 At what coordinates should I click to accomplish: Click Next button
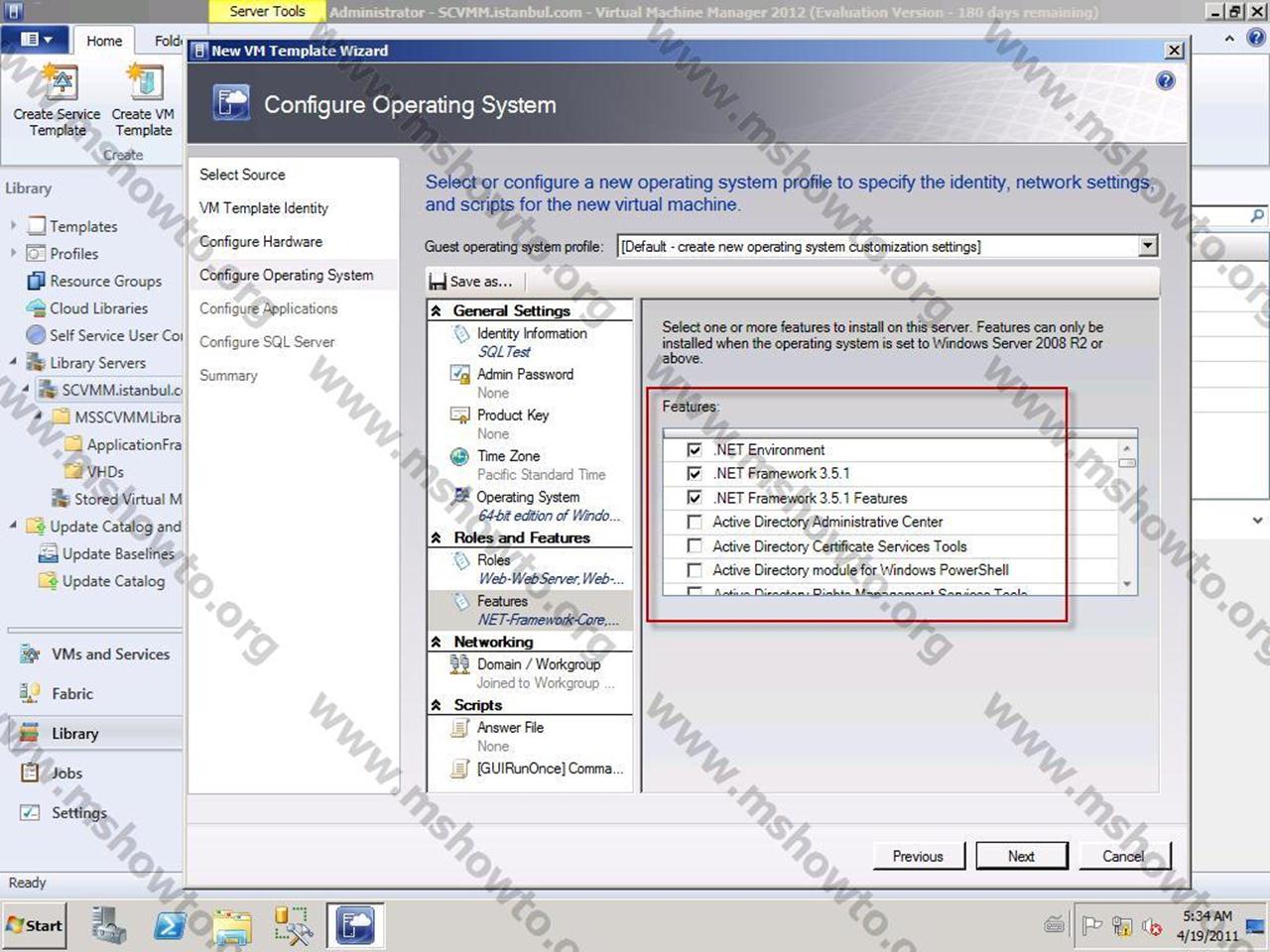click(1021, 856)
